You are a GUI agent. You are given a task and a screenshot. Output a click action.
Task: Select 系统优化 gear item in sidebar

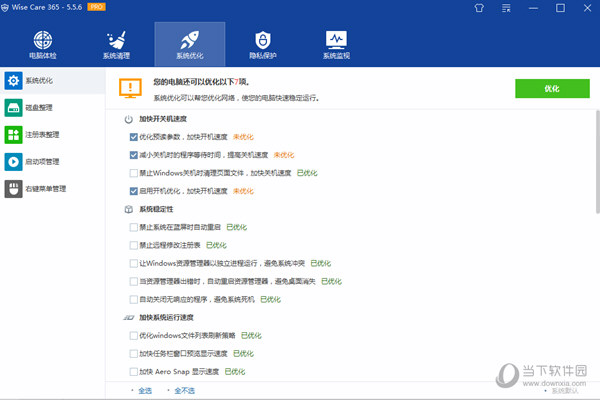[x=52, y=81]
